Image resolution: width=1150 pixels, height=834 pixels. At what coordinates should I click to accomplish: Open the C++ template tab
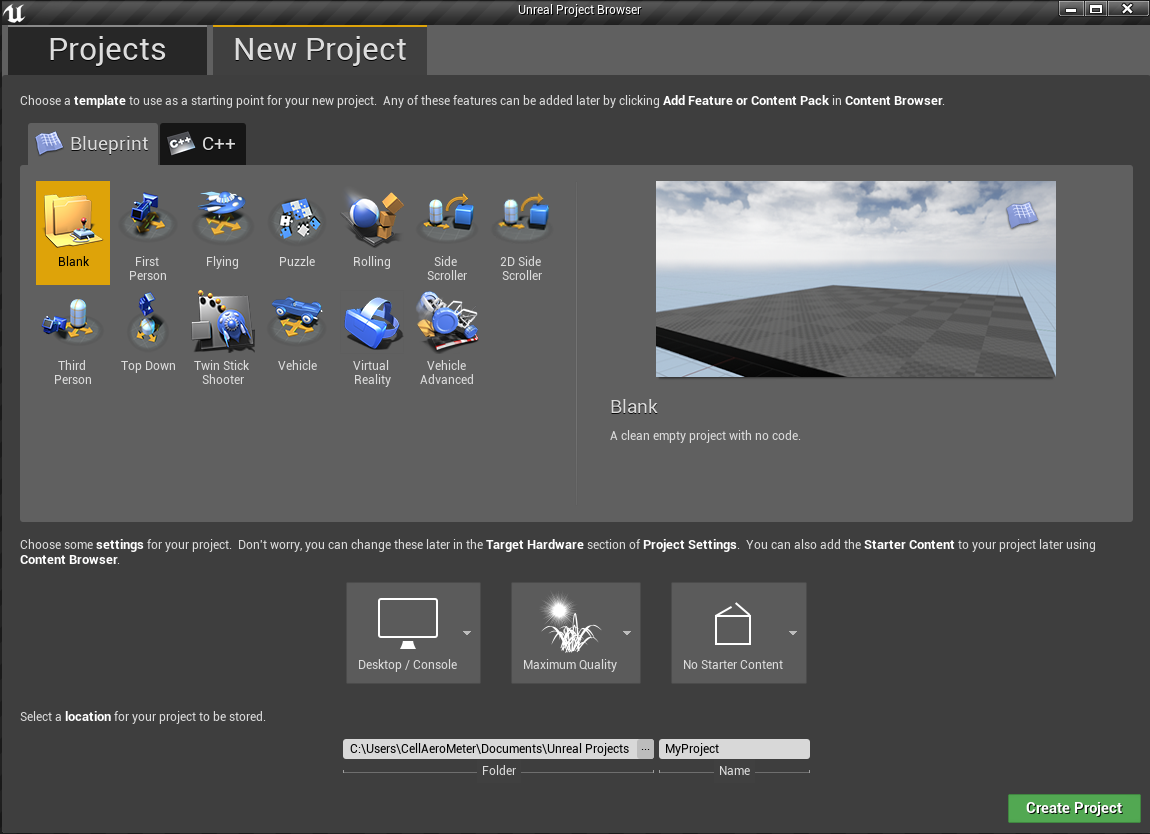click(203, 144)
